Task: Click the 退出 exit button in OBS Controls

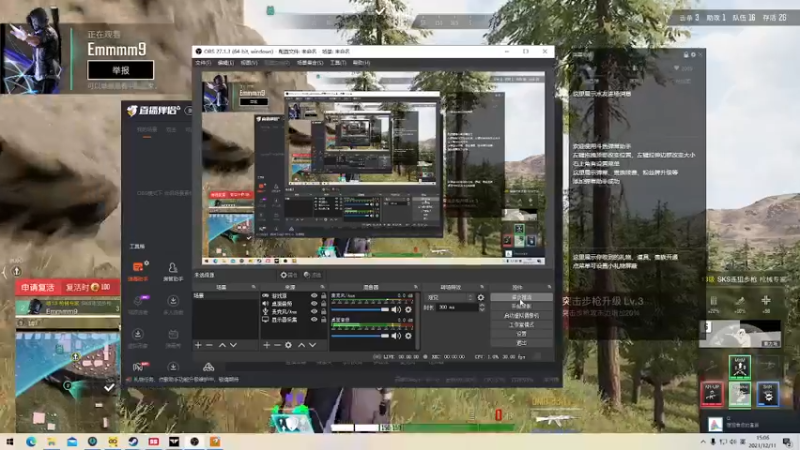Action: (x=521, y=343)
